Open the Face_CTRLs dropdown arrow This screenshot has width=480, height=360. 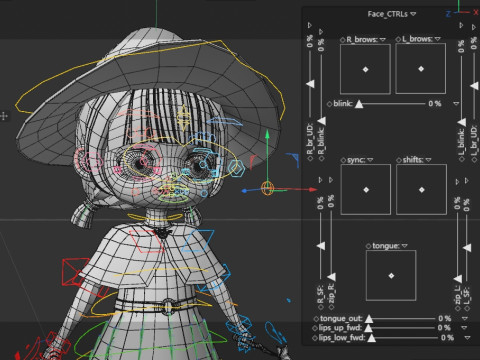pyautogui.click(x=413, y=14)
